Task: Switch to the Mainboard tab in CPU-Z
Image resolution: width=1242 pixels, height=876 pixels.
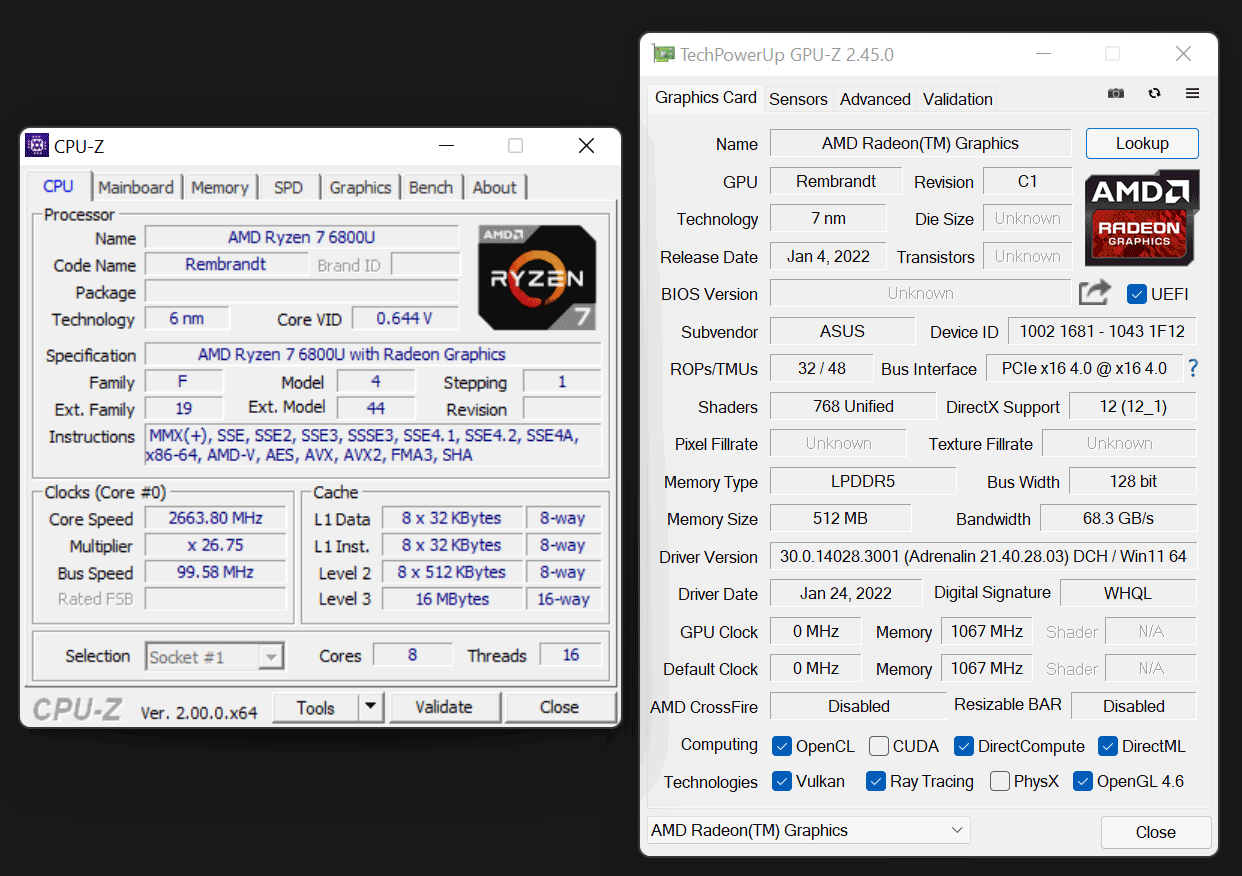Action: pos(136,187)
